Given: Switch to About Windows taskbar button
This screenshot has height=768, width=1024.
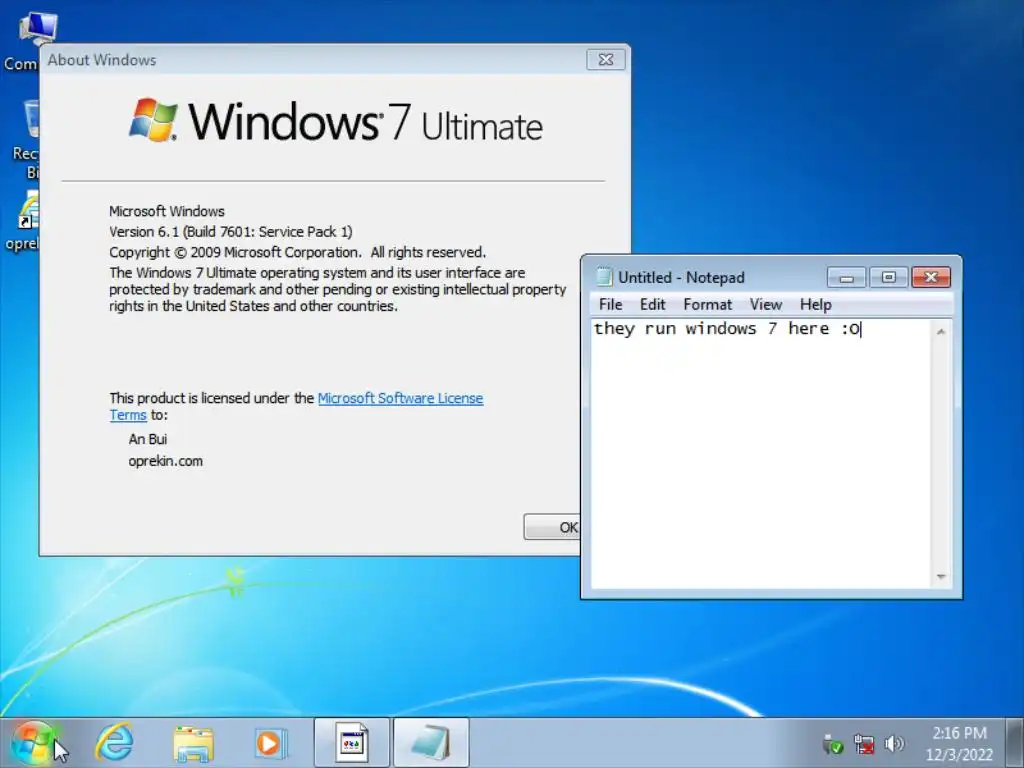Looking at the screenshot, I should [x=352, y=743].
